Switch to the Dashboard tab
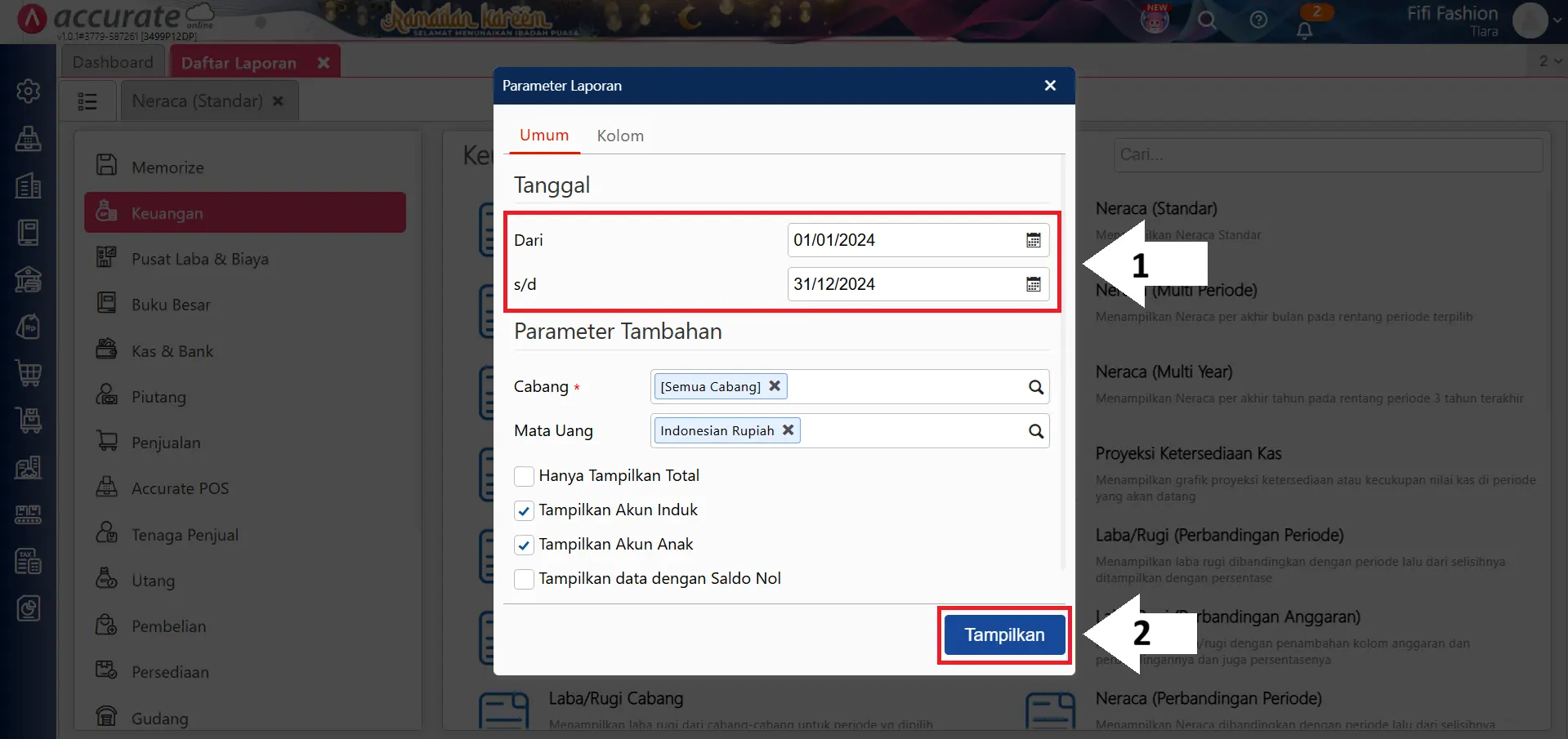Viewport: 1568px width, 739px height. 113,61
